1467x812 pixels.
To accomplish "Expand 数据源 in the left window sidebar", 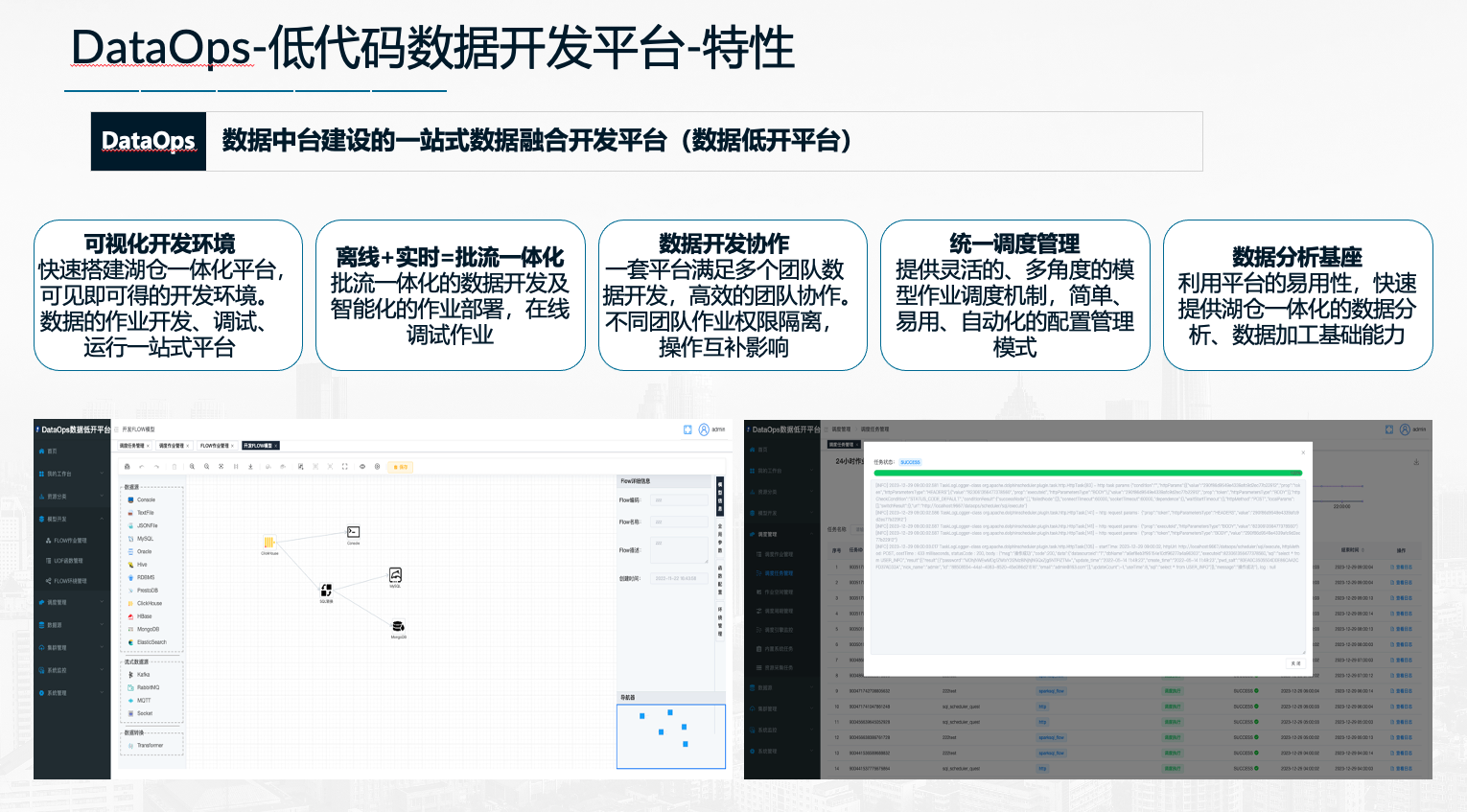I will pyautogui.click(x=72, y=625).
